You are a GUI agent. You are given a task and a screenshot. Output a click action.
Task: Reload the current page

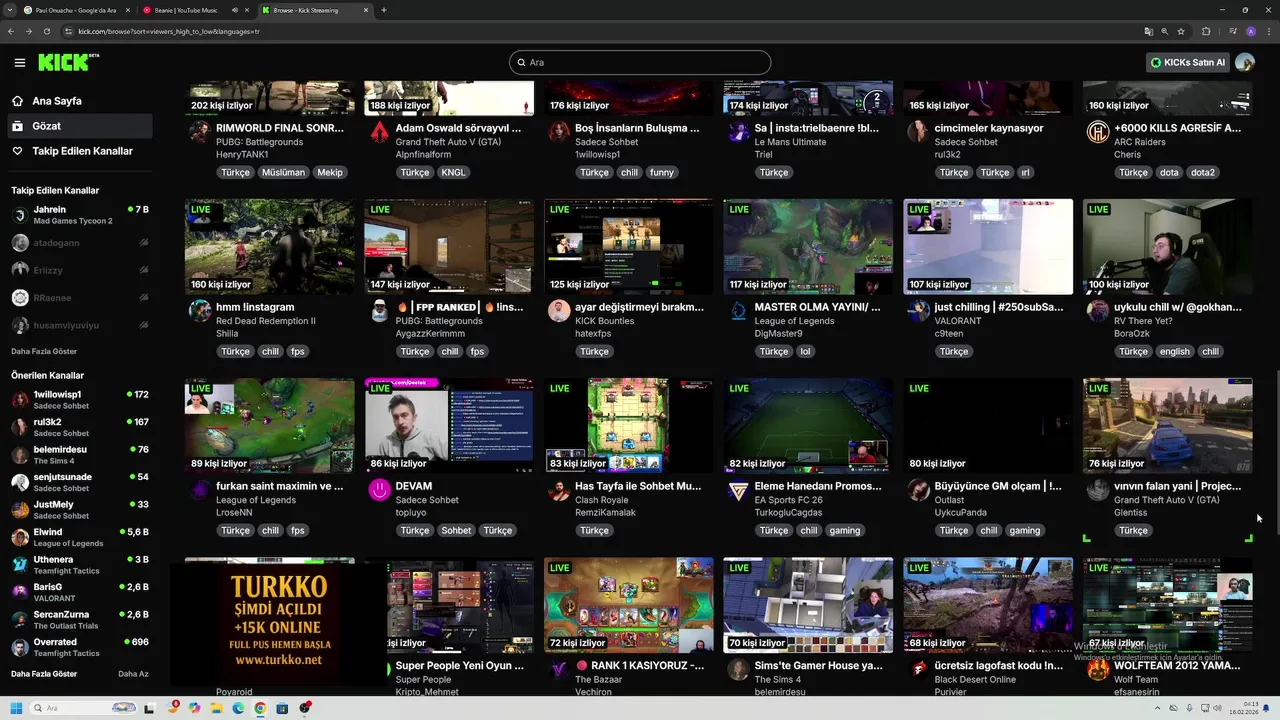(x=47, y=31)
